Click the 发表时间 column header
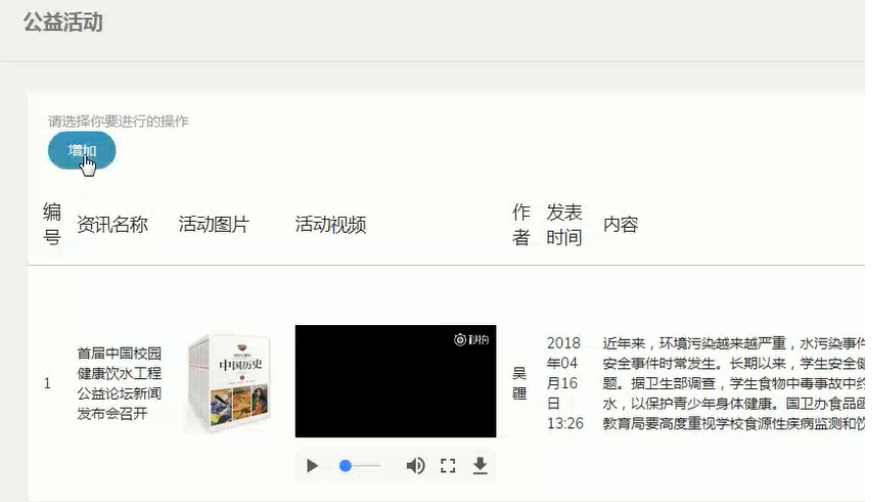 pyautogui.click(x=564, y=224)
